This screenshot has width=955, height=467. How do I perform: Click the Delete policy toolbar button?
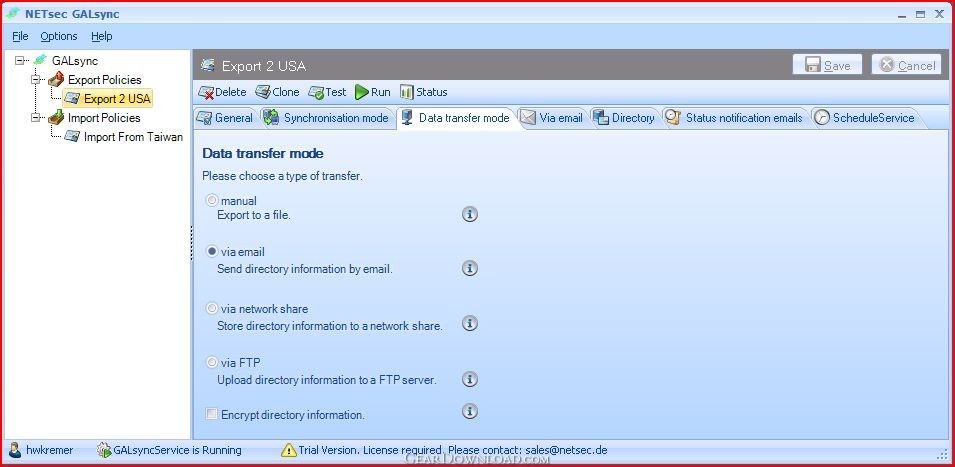pyautogui.click(x=222, y=92)
